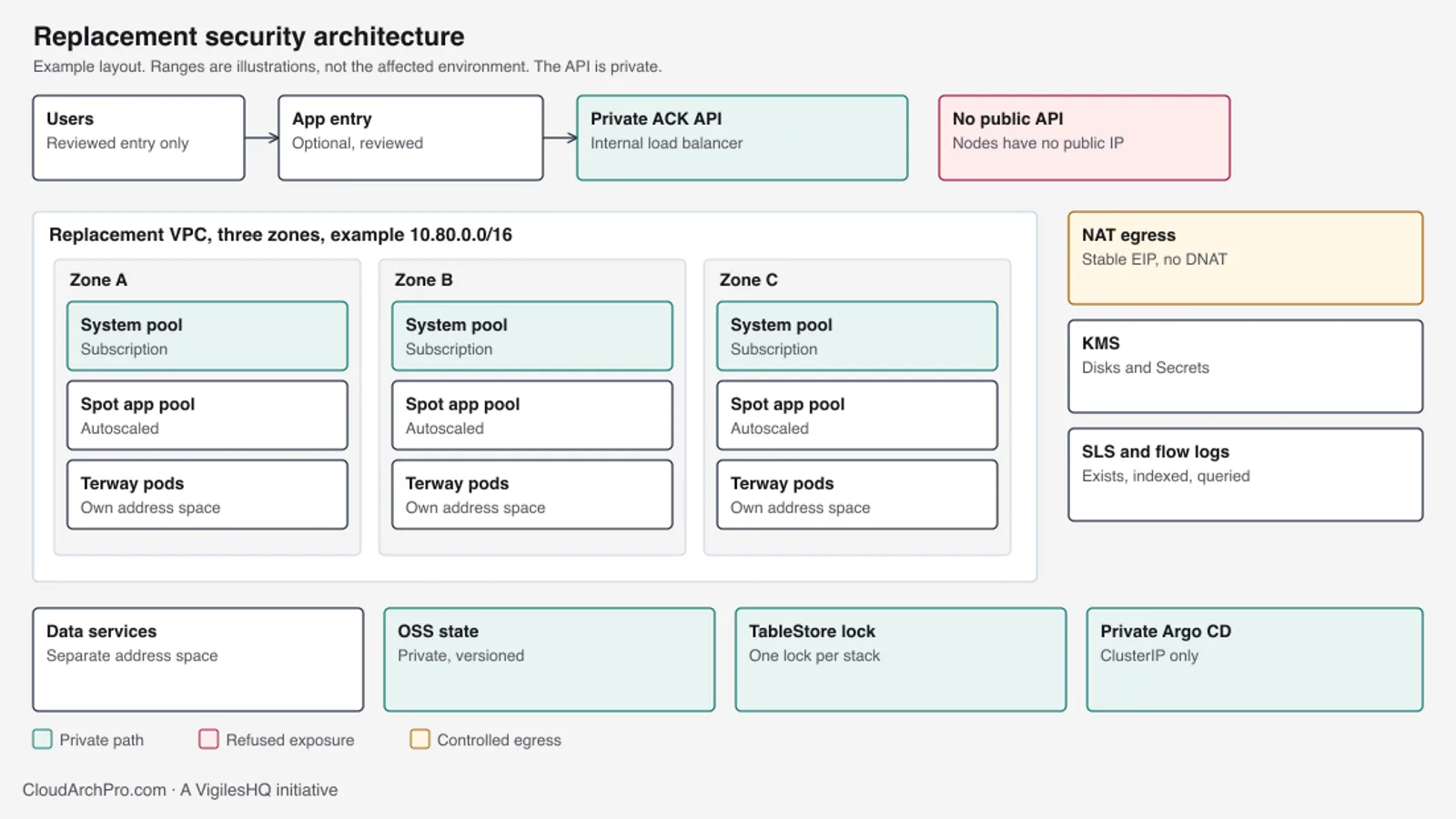Select Zone A System pool box
This screenshot has width=1456, height=819.
[x=207, y=336]
